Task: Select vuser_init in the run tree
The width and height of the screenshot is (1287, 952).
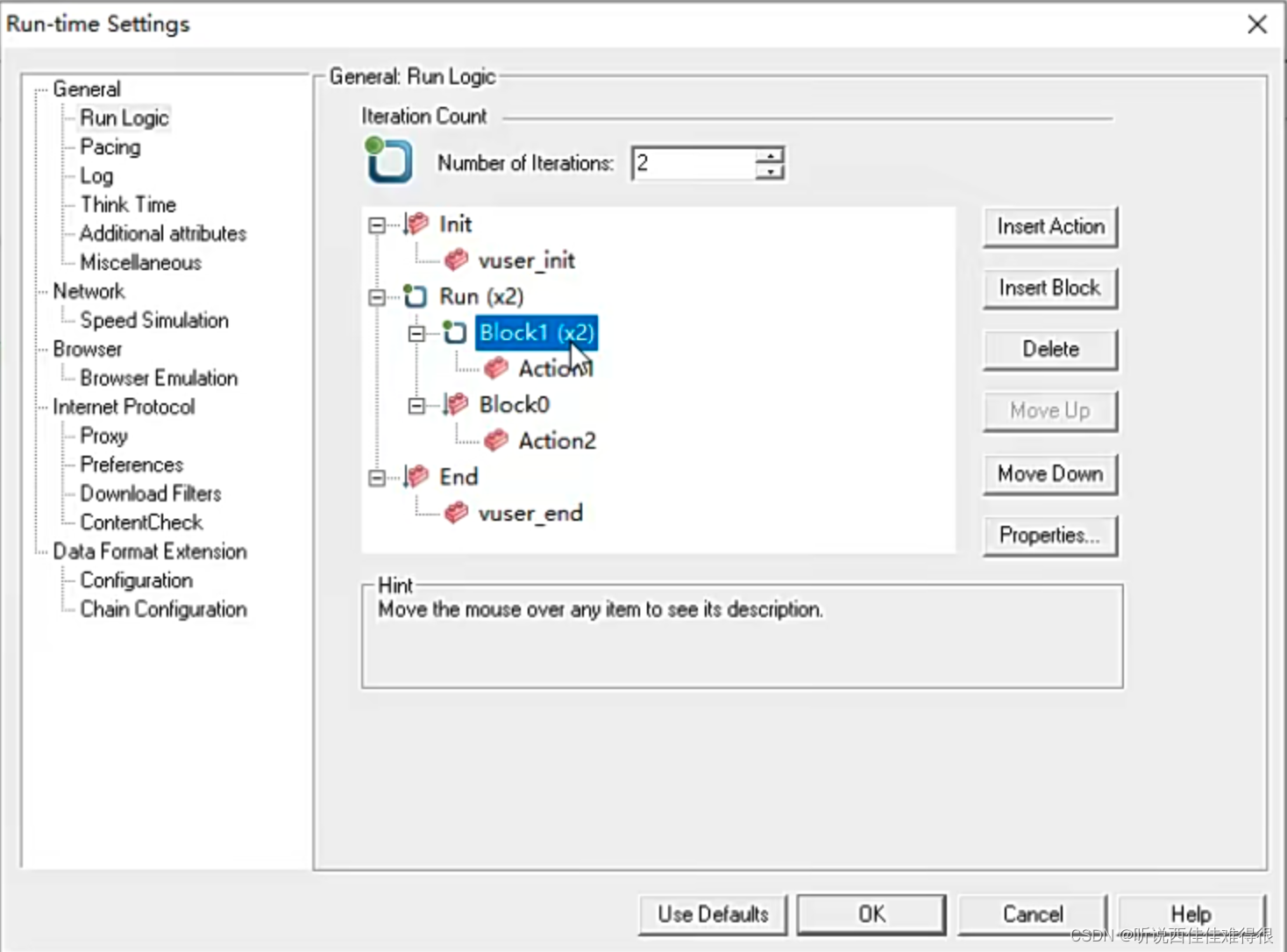Action: coord(526,260)
